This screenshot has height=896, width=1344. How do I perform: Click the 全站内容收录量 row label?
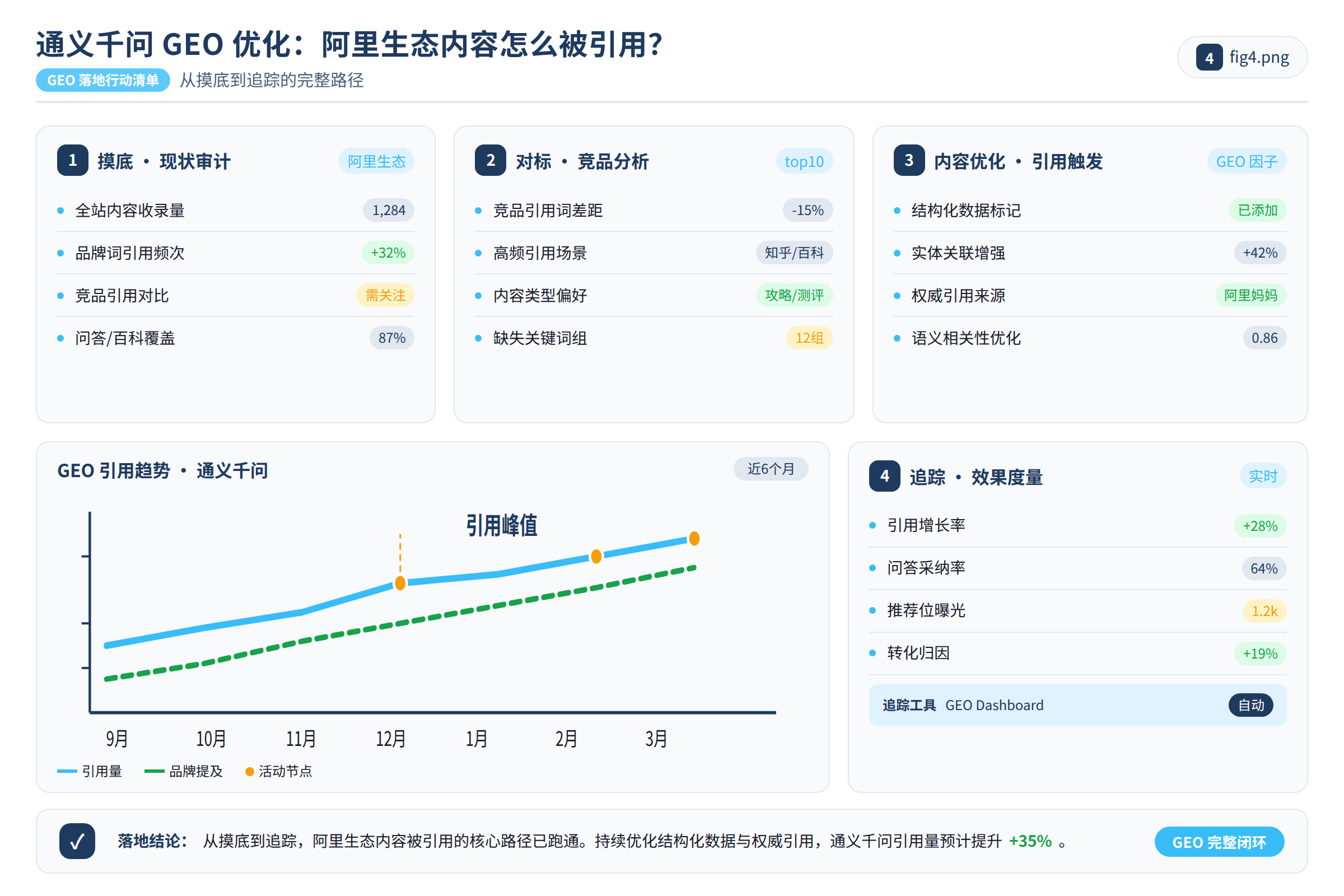[130, 211]
